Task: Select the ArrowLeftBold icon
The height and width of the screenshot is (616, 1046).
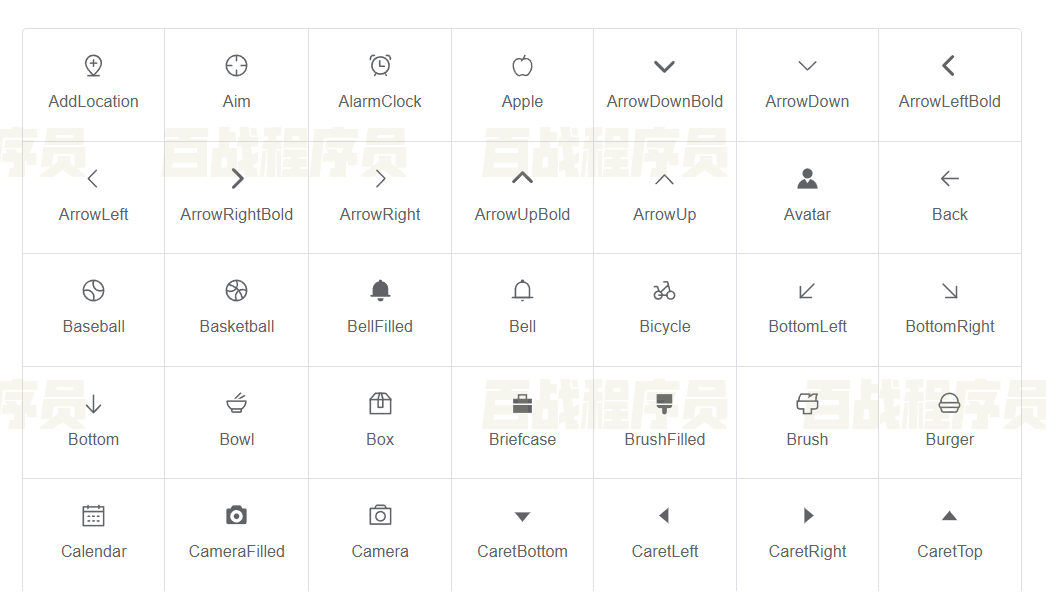Action: tap(949, 66)
